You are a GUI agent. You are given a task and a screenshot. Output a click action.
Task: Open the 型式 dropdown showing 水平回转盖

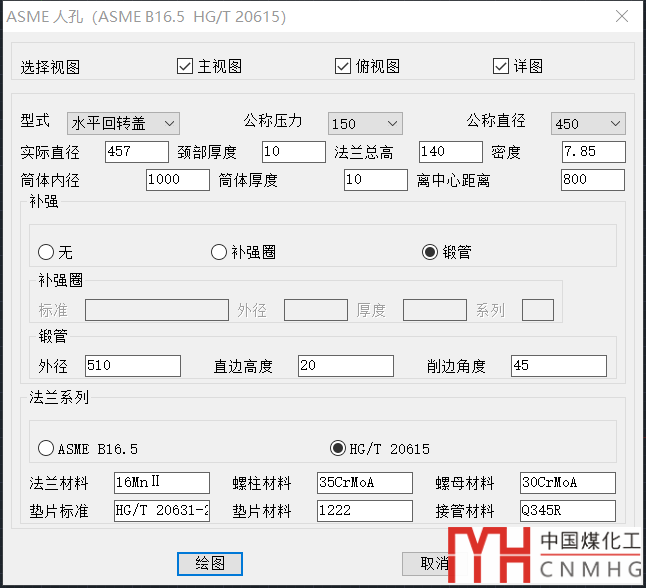pos(123,123)
